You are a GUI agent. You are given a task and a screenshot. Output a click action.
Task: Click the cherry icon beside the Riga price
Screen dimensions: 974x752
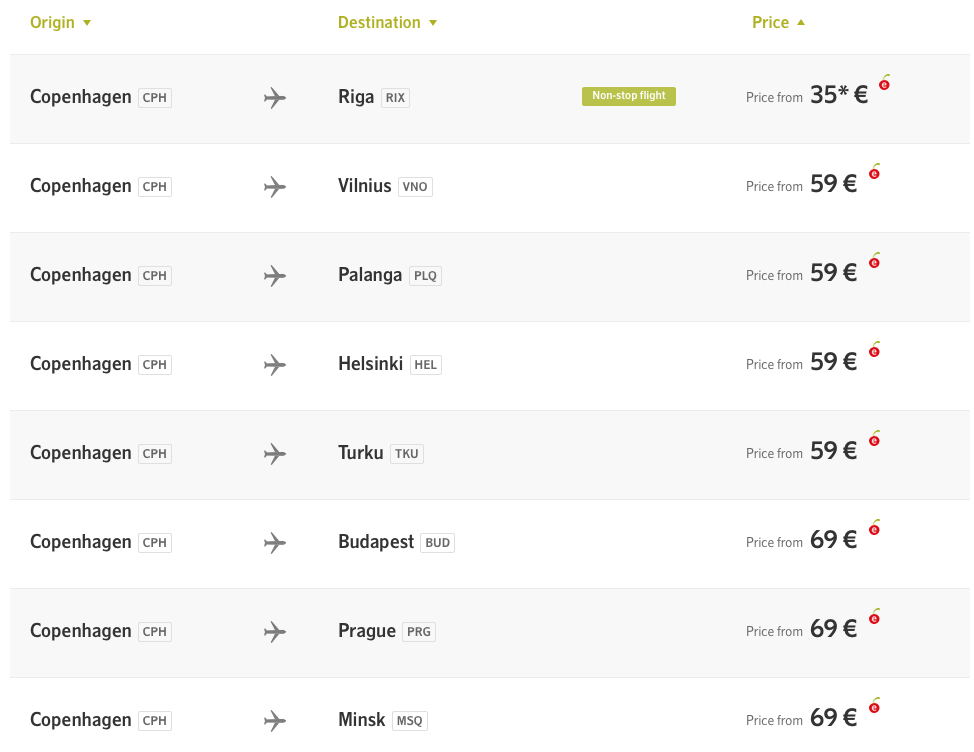tap(884, 83)
